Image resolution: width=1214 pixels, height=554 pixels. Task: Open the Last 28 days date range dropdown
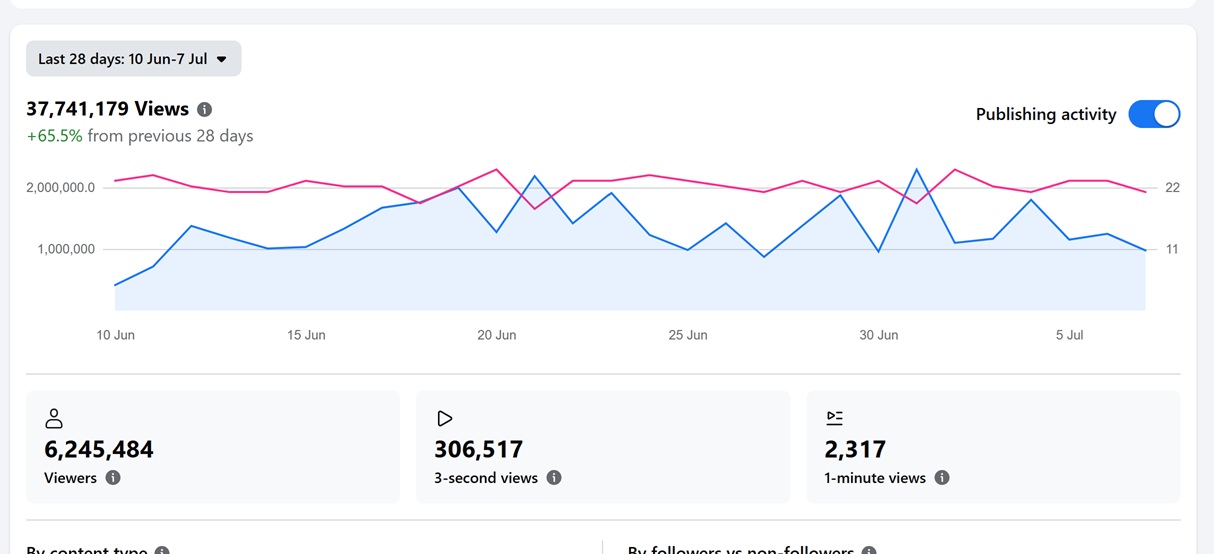(134, 59)
